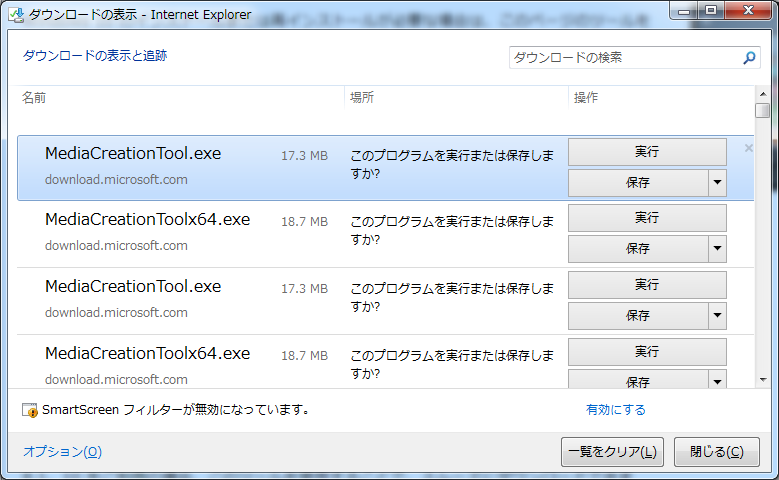Select last MediaCreationToolx64.exe file name
Screen dimensions: 779x480
(x=148, y=354)
